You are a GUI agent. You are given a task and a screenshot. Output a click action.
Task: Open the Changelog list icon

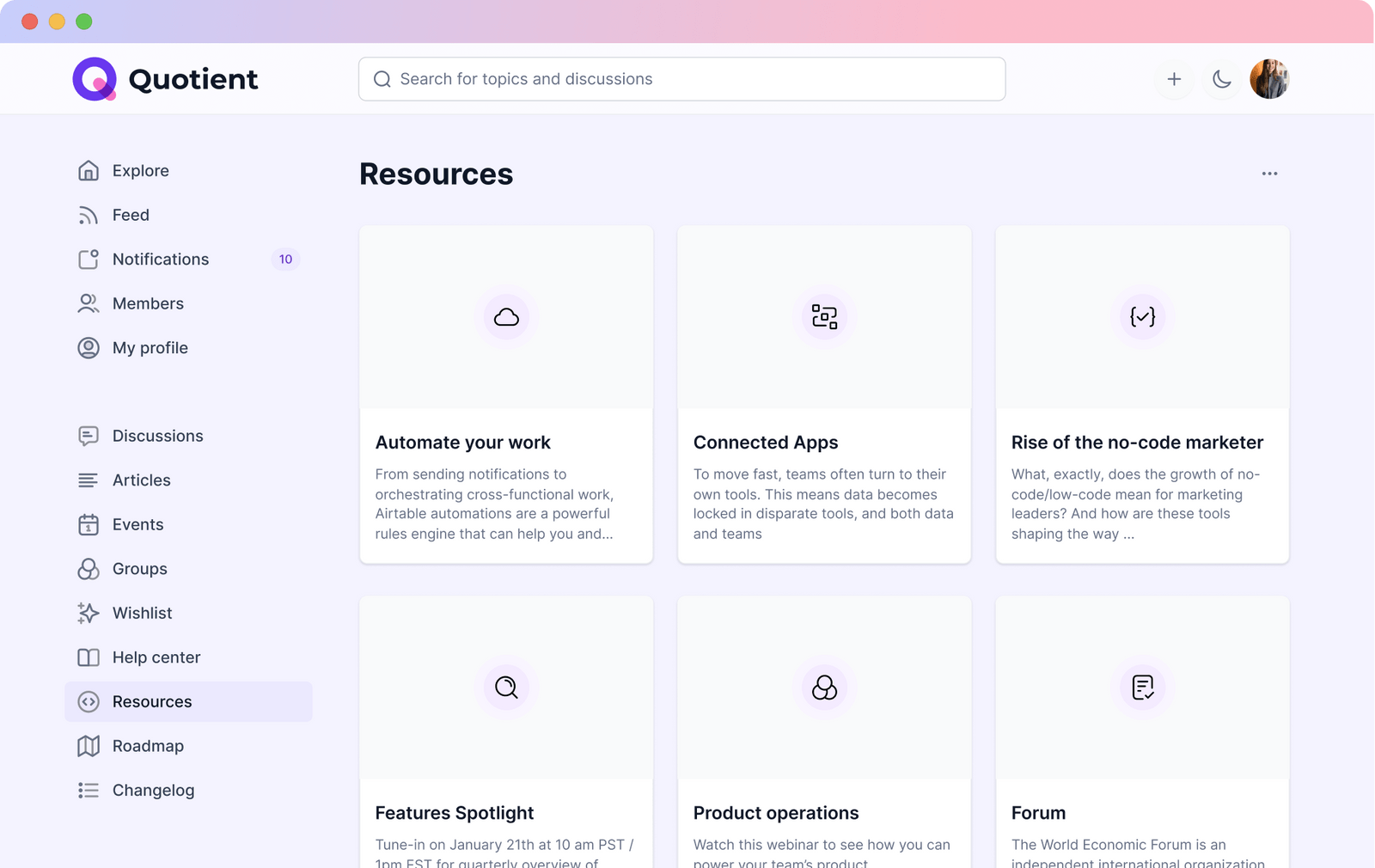pyautogui.click(x=89, y=790)
